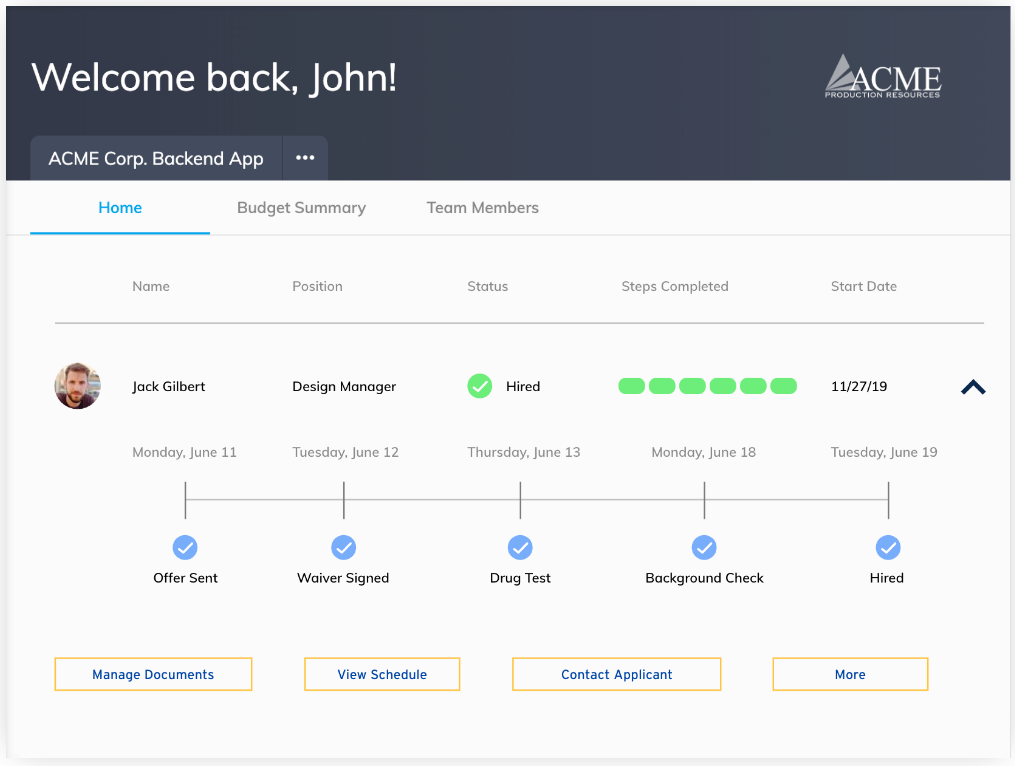Image resolution: width=1015 pixels, height=766 pixels.
Task: Collapse Jack Gilbert's onboarding details
Action: point(972,386)
